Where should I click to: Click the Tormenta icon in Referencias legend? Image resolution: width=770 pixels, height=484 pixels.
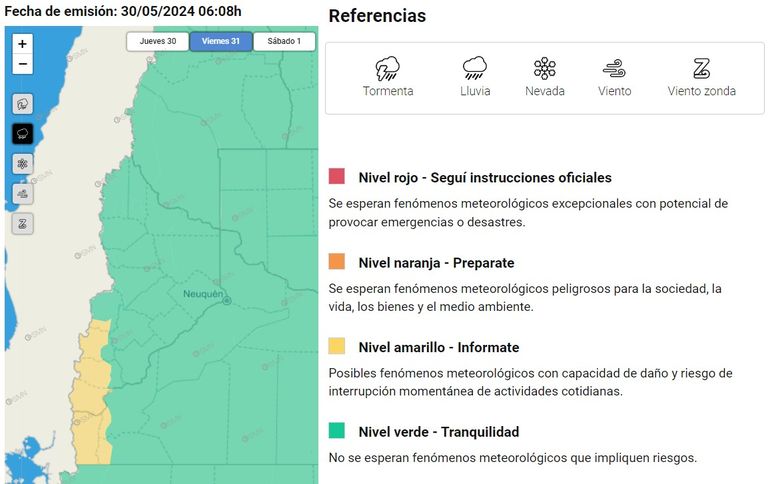click(387, 69)
